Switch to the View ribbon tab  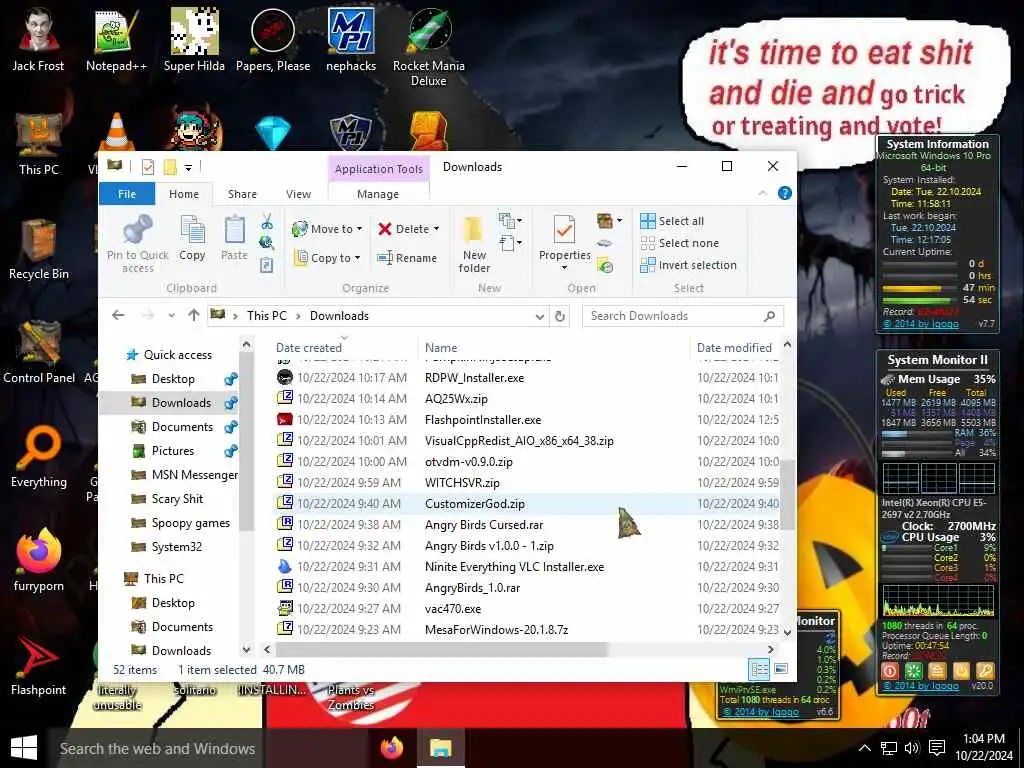pos(298,194)
